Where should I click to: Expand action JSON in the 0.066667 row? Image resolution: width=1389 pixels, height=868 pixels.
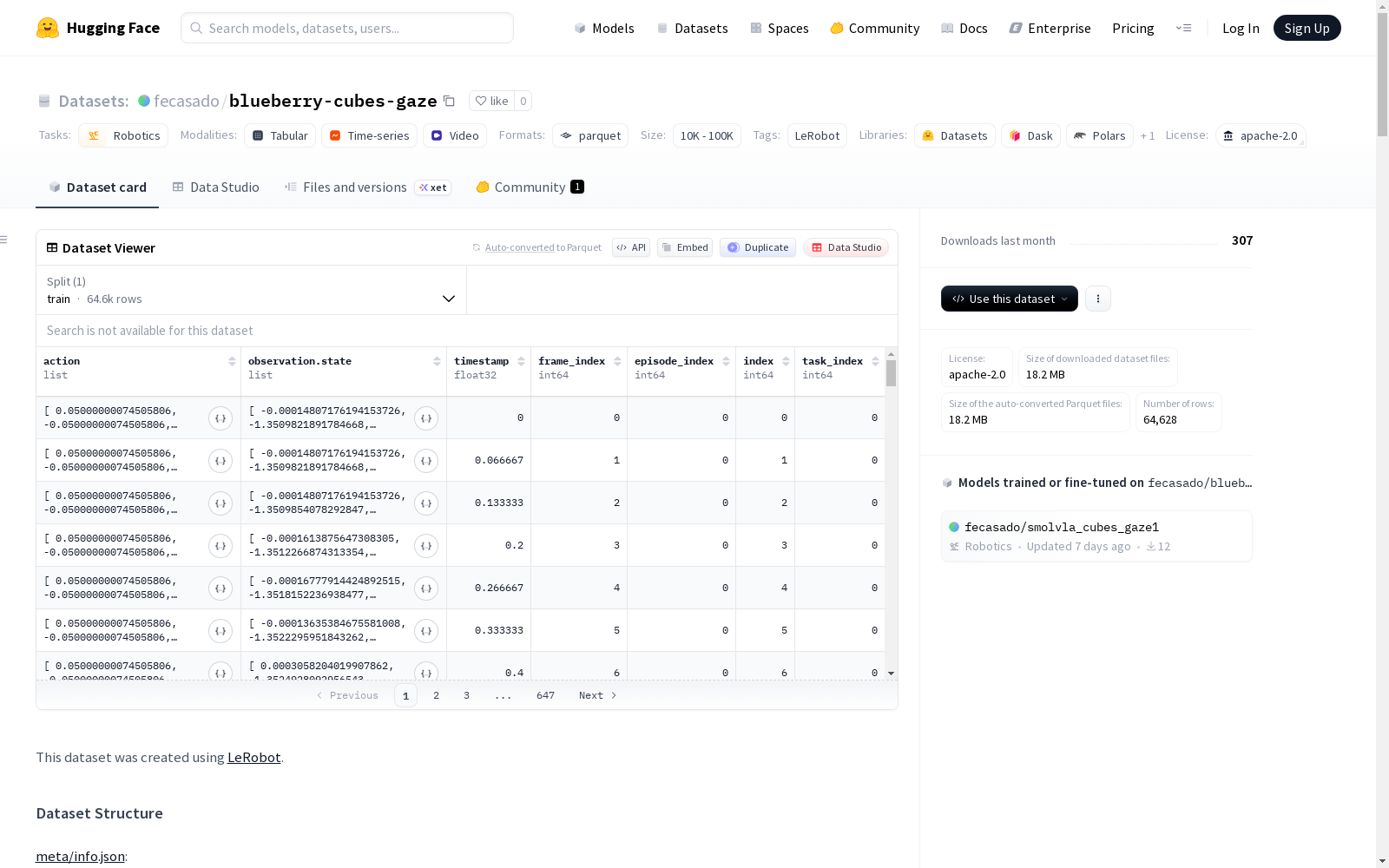click(221, 461)
